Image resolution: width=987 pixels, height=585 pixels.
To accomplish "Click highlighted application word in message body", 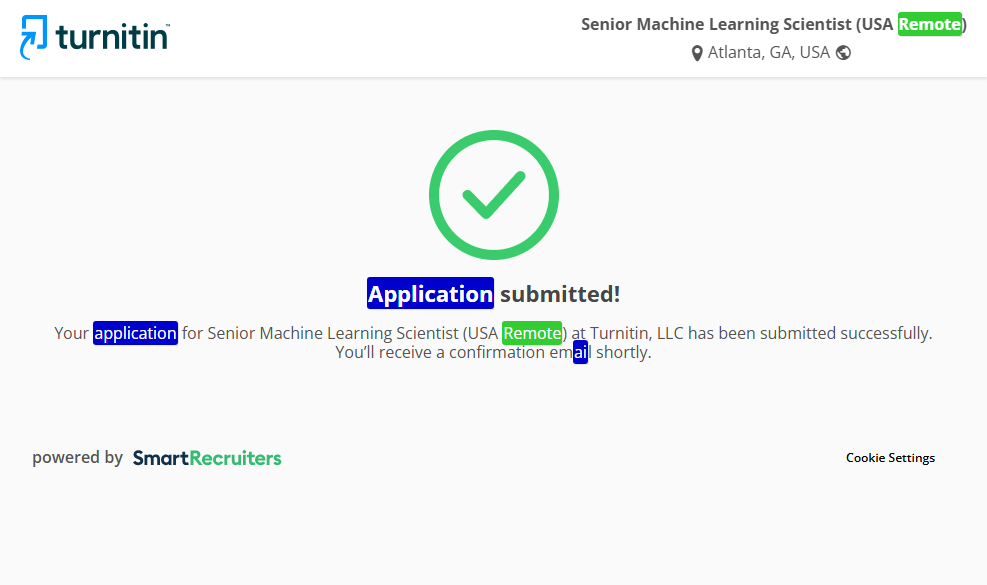I will coord(135,333).
